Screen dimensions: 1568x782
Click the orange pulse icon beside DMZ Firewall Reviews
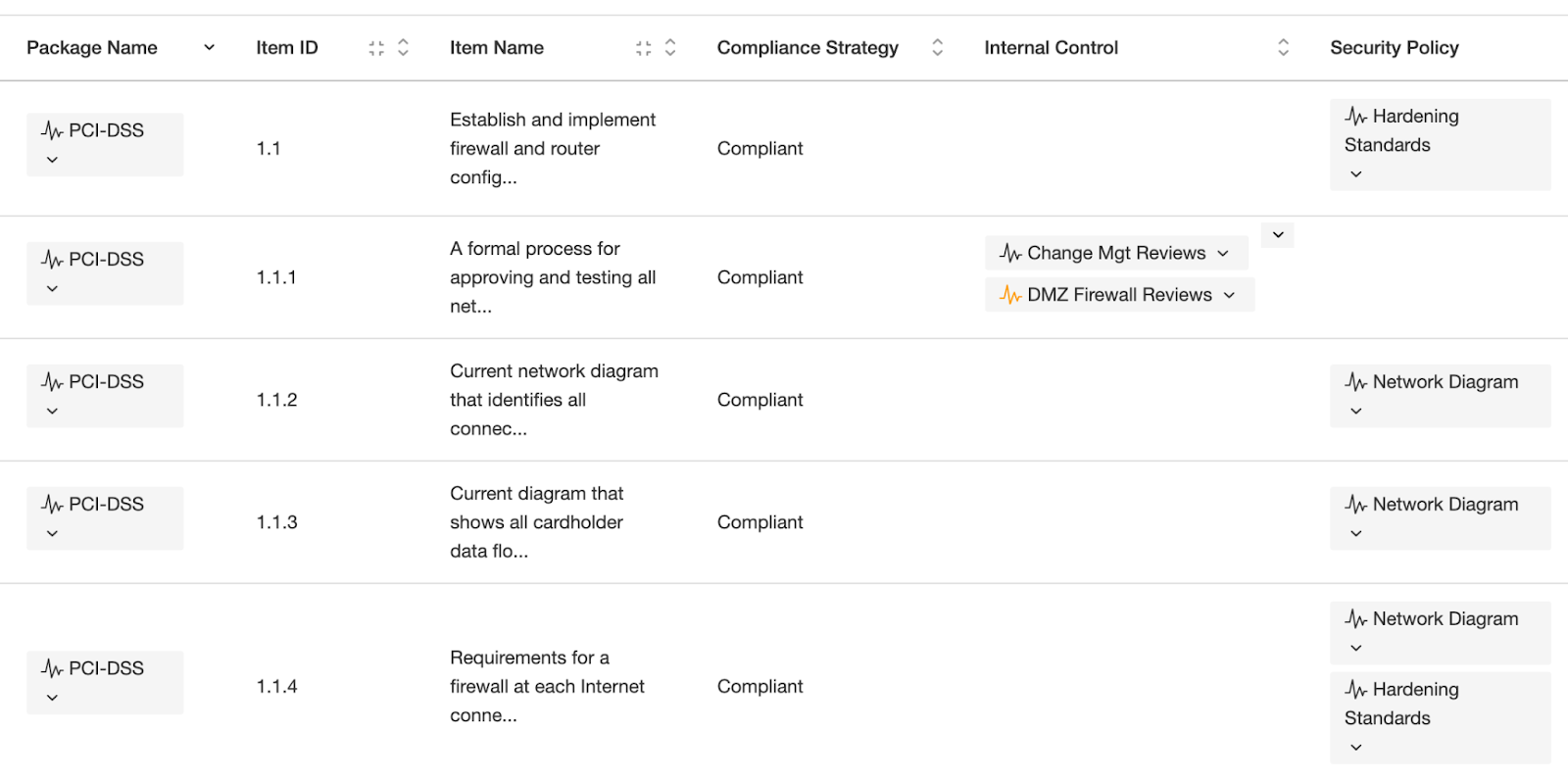1010,295
